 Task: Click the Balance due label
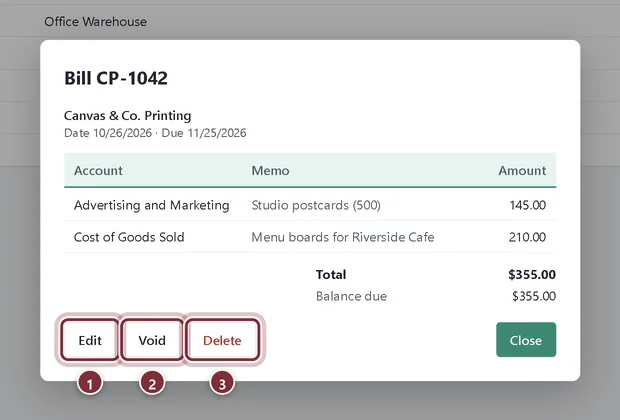point(351,296)
